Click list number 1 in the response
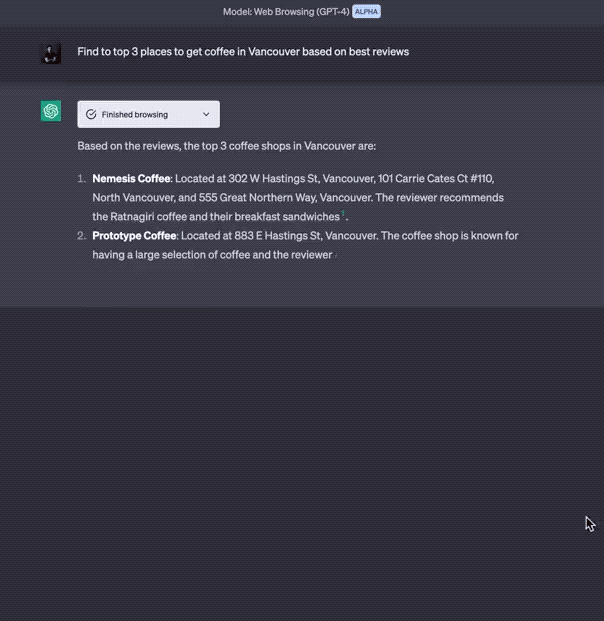Image resolution: width=604 pixels, height=621 pixels. pos(82,178)
